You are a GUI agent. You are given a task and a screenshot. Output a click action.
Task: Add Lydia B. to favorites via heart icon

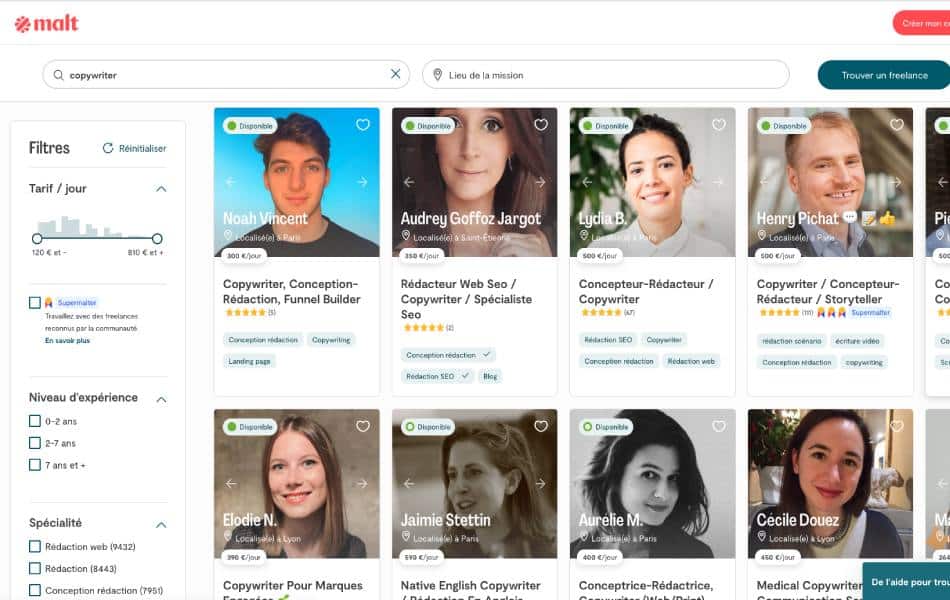pos(718,124)
